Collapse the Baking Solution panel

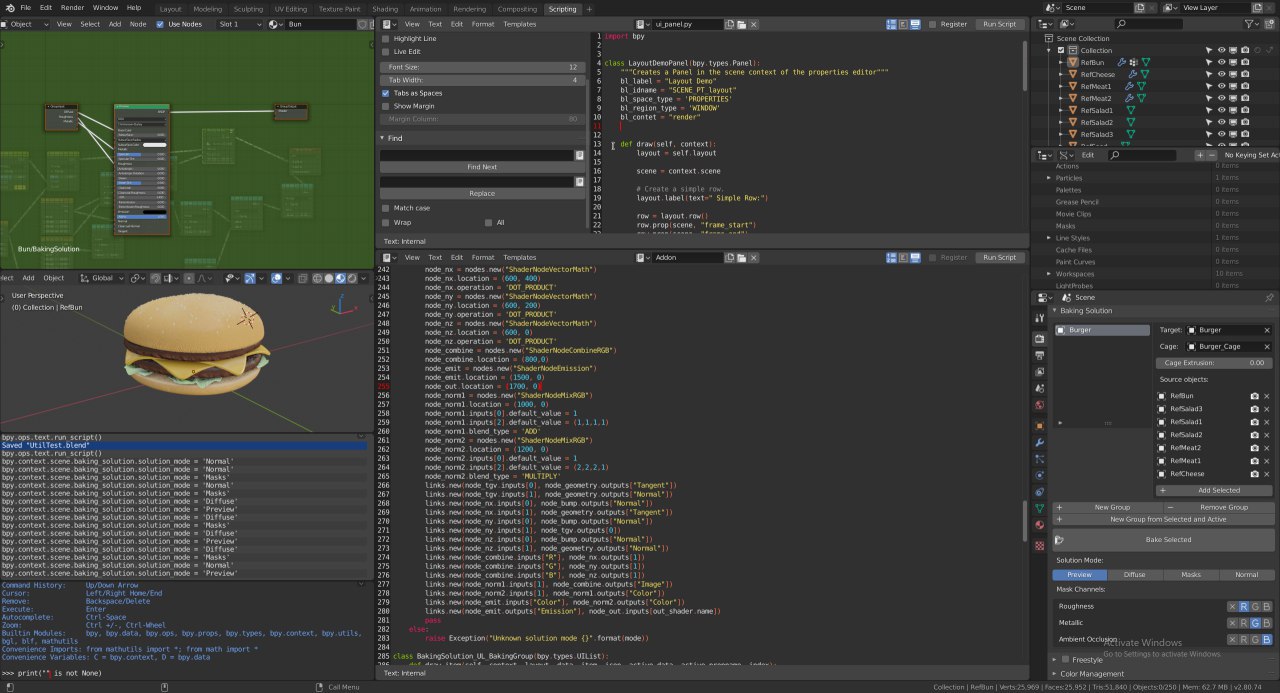1054,311
